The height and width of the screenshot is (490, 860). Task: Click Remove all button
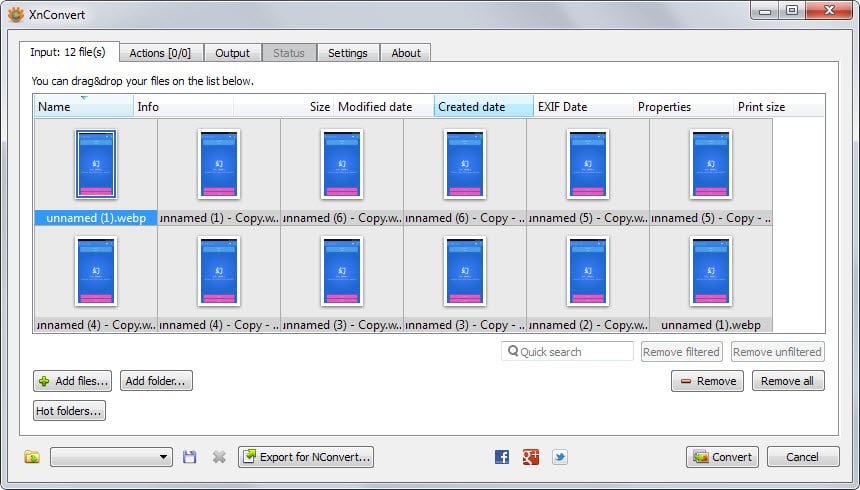[787, 381]
